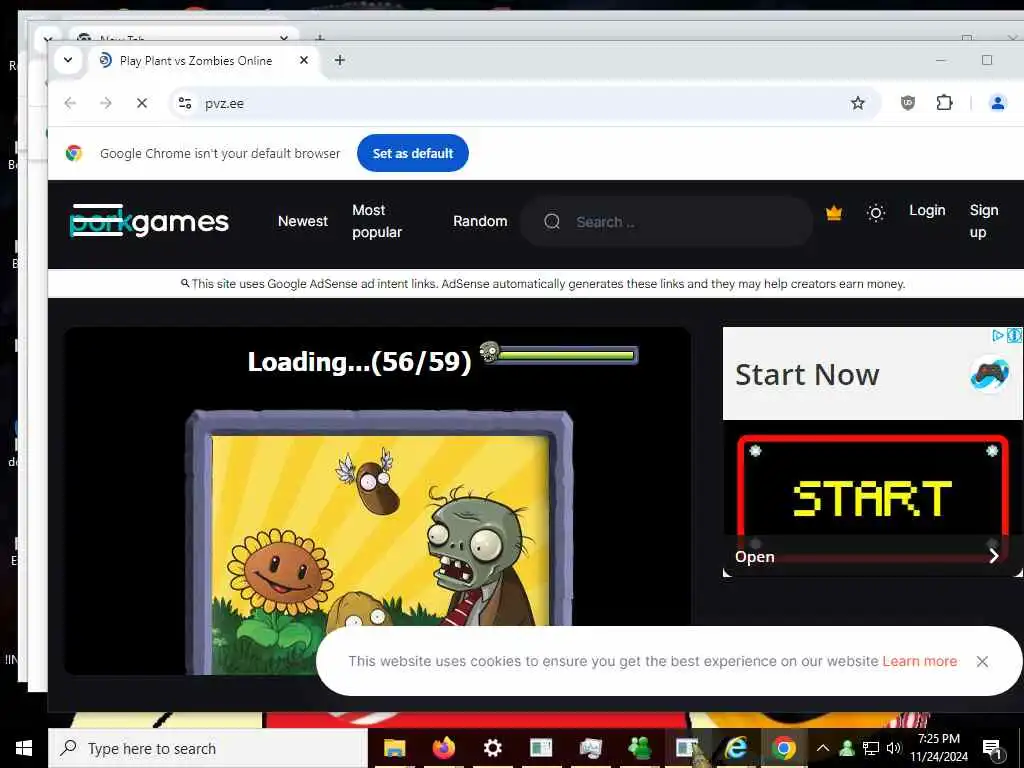Click the AdChoices icon on the ad
Screen dimensions: 1024x768
tap(998, 336)
